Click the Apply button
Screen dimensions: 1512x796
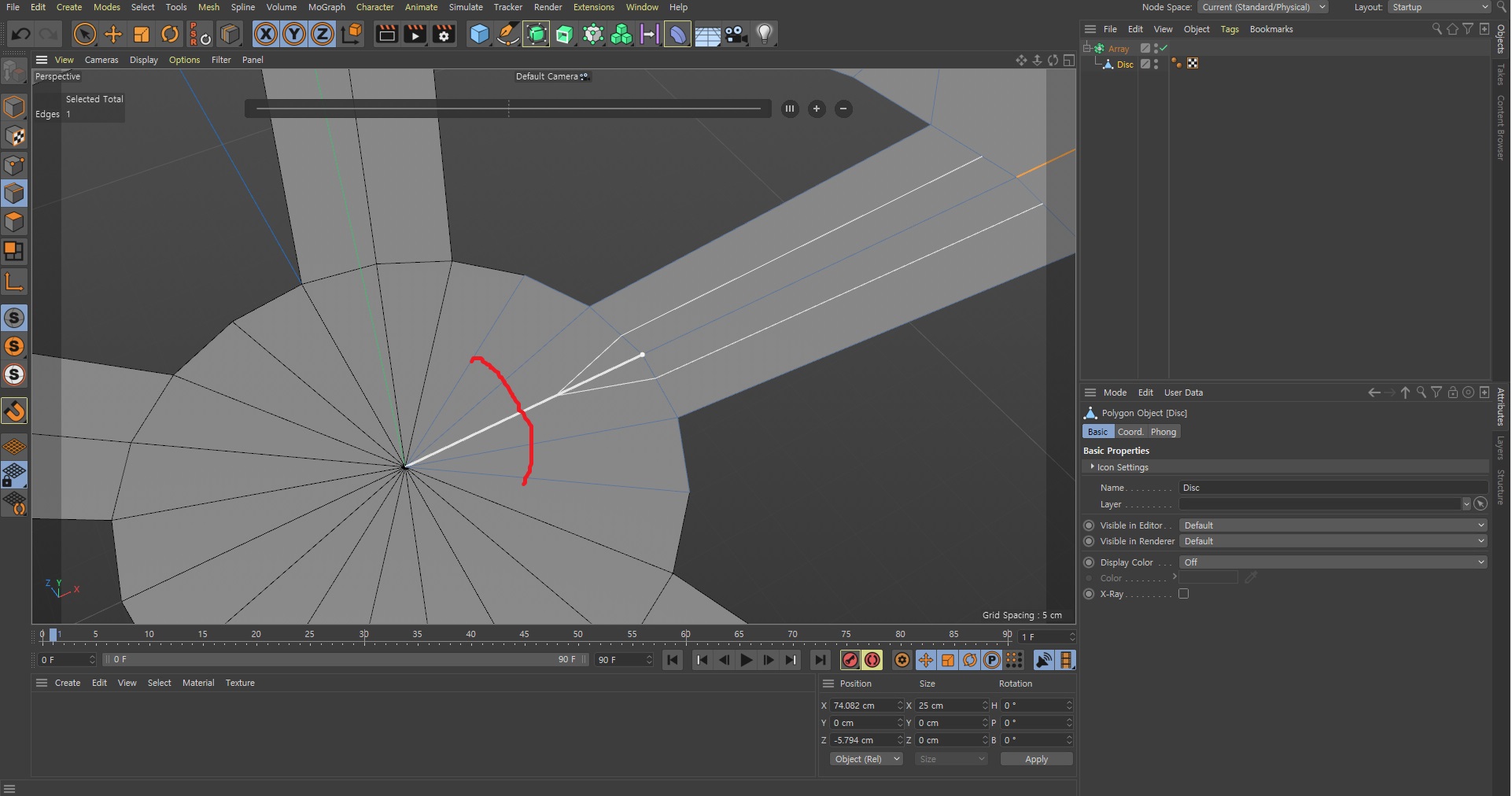pyautogui.click(x=1036, y=759)
